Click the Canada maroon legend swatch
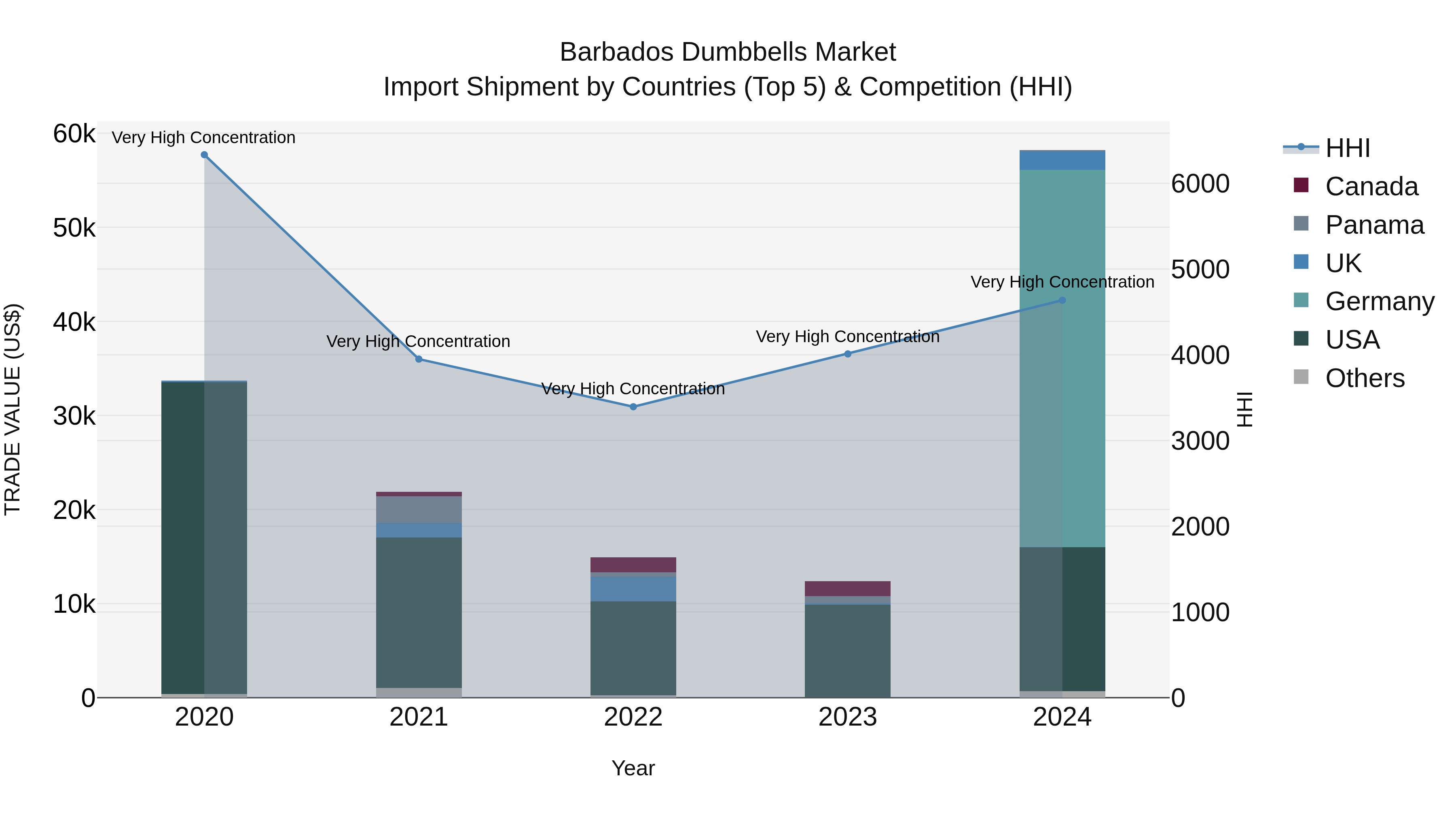Viewport: 1456px width, 819px height. click(1301, 185)
